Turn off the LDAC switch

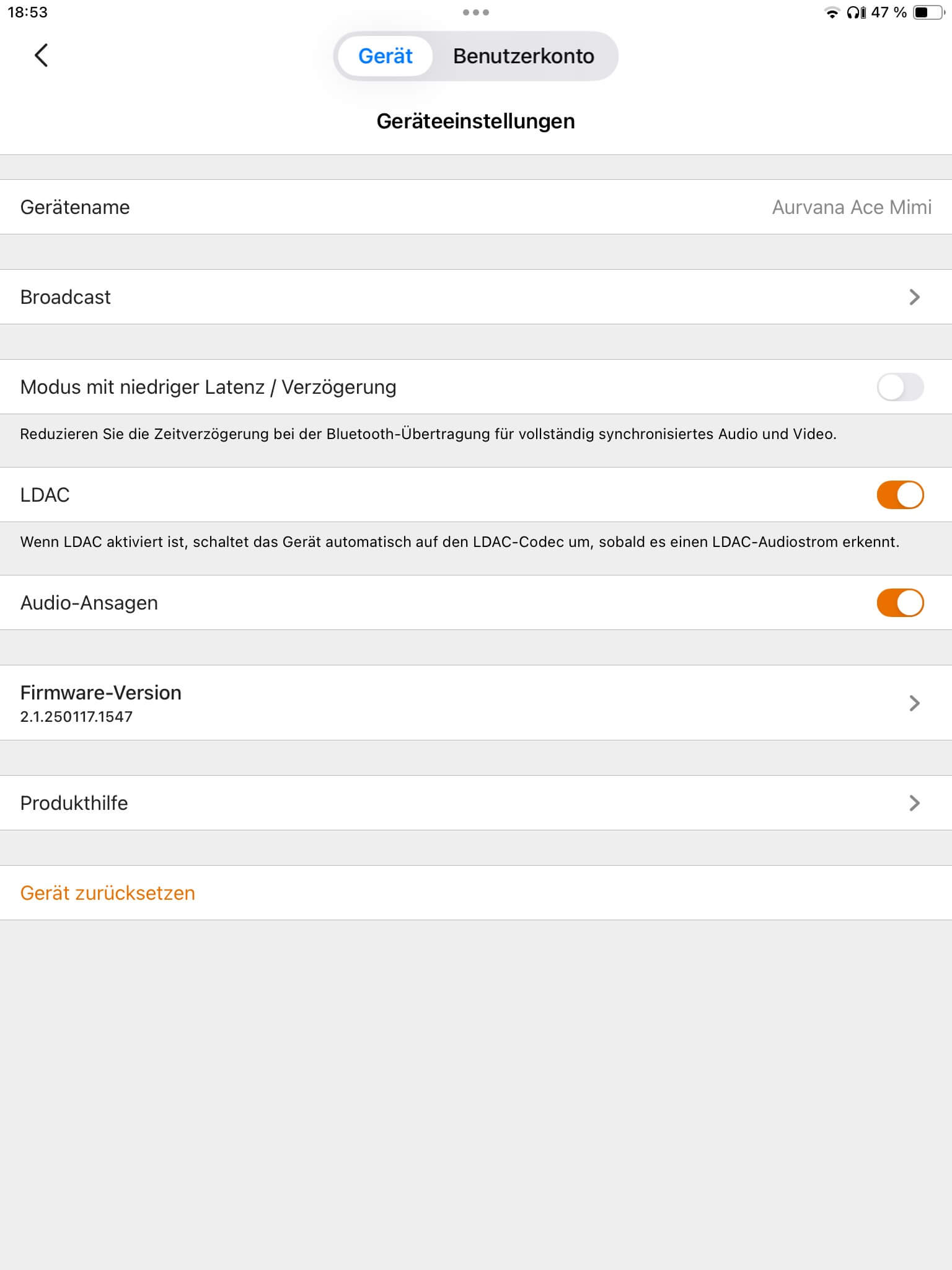(900, 495)
